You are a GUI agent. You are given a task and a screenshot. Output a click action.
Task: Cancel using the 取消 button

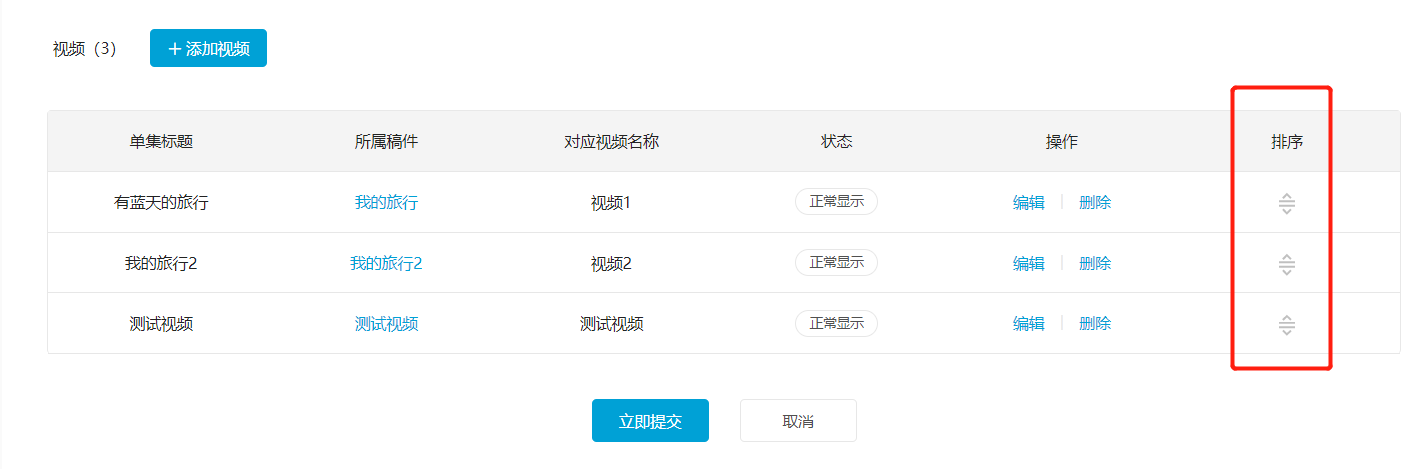(x=798, y=421)
